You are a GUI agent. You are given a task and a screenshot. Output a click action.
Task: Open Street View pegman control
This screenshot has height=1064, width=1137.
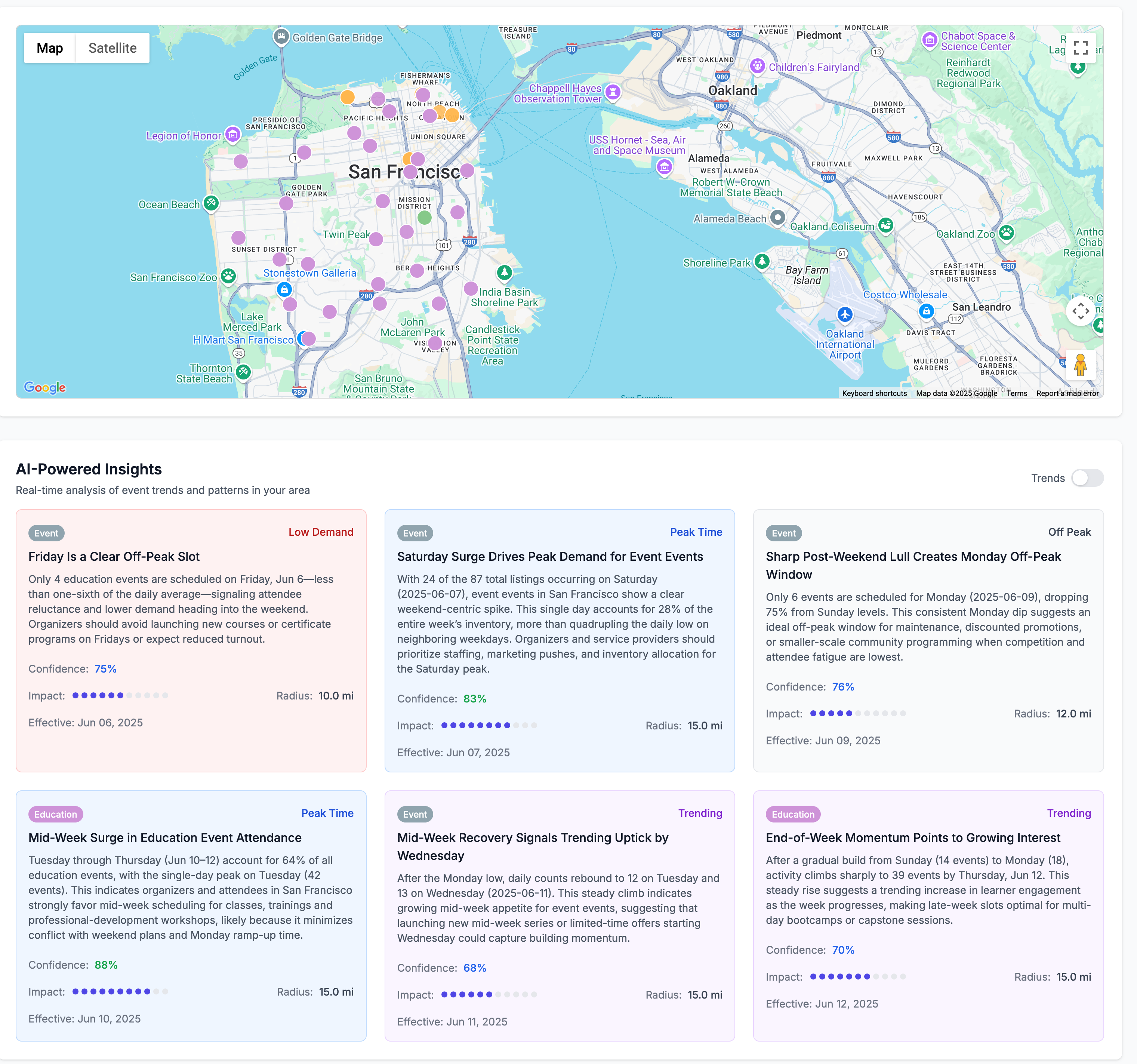1081,365
